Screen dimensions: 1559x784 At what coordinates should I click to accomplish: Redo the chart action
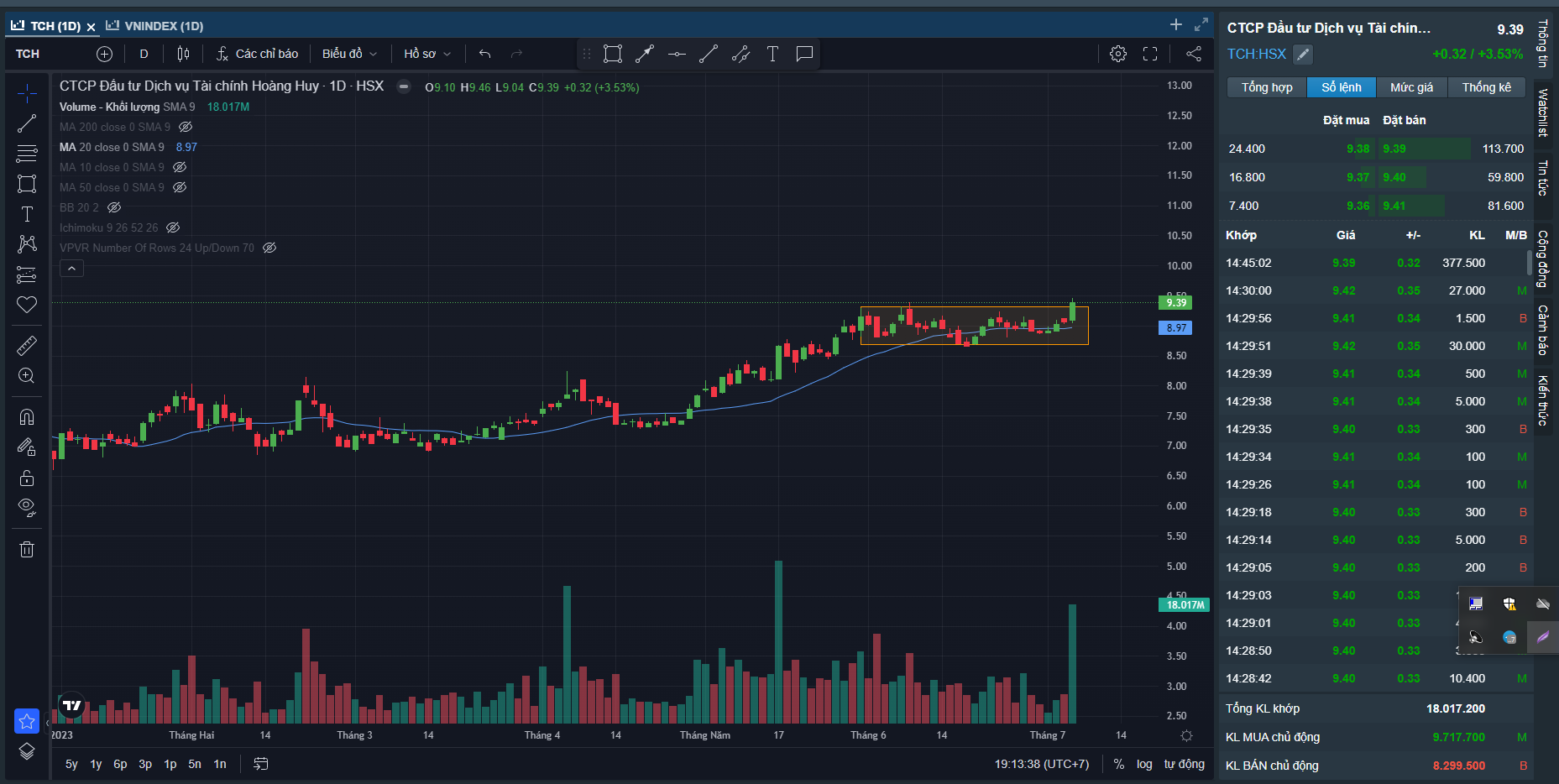pyautogui.click(x=516, y=54)
